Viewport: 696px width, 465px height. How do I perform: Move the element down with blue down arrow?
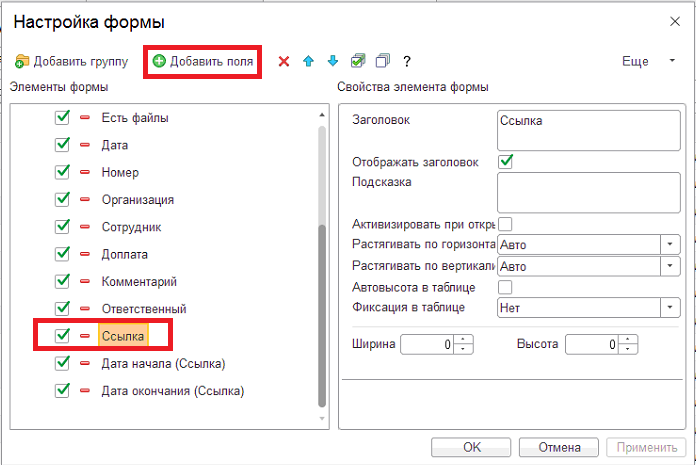[333, 61]
